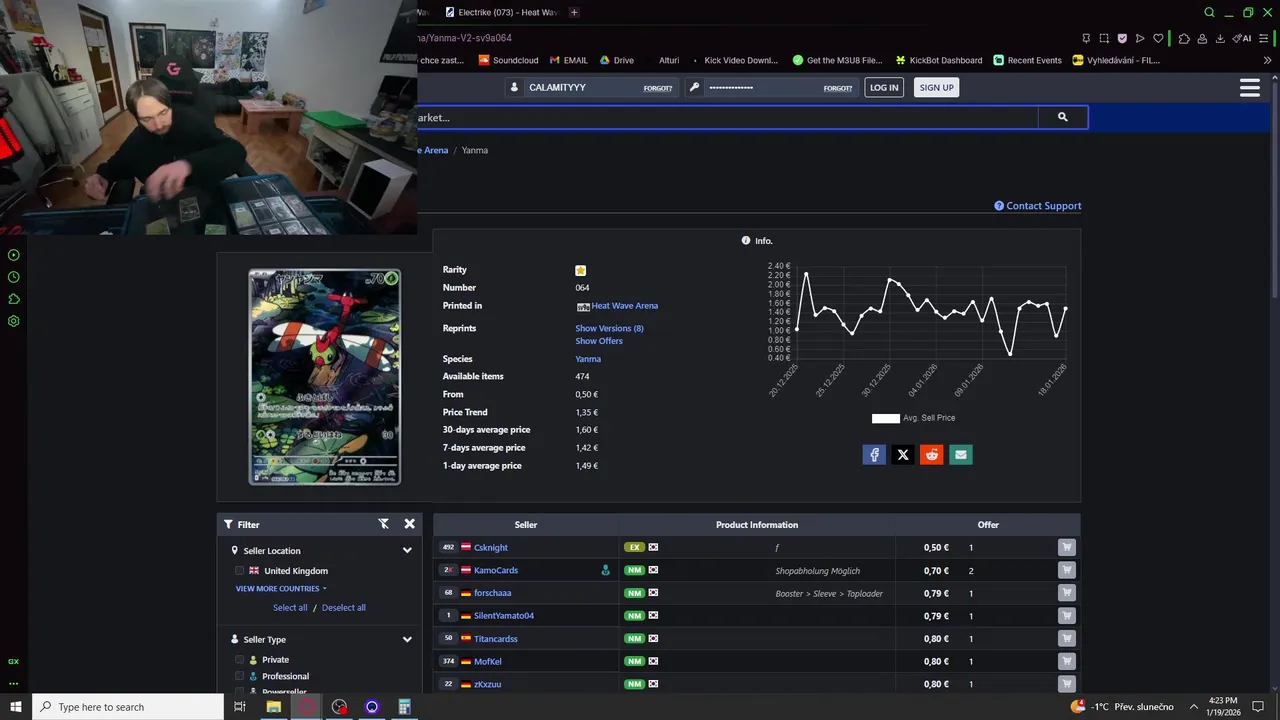Open Windows Start menu

(16, 707)
